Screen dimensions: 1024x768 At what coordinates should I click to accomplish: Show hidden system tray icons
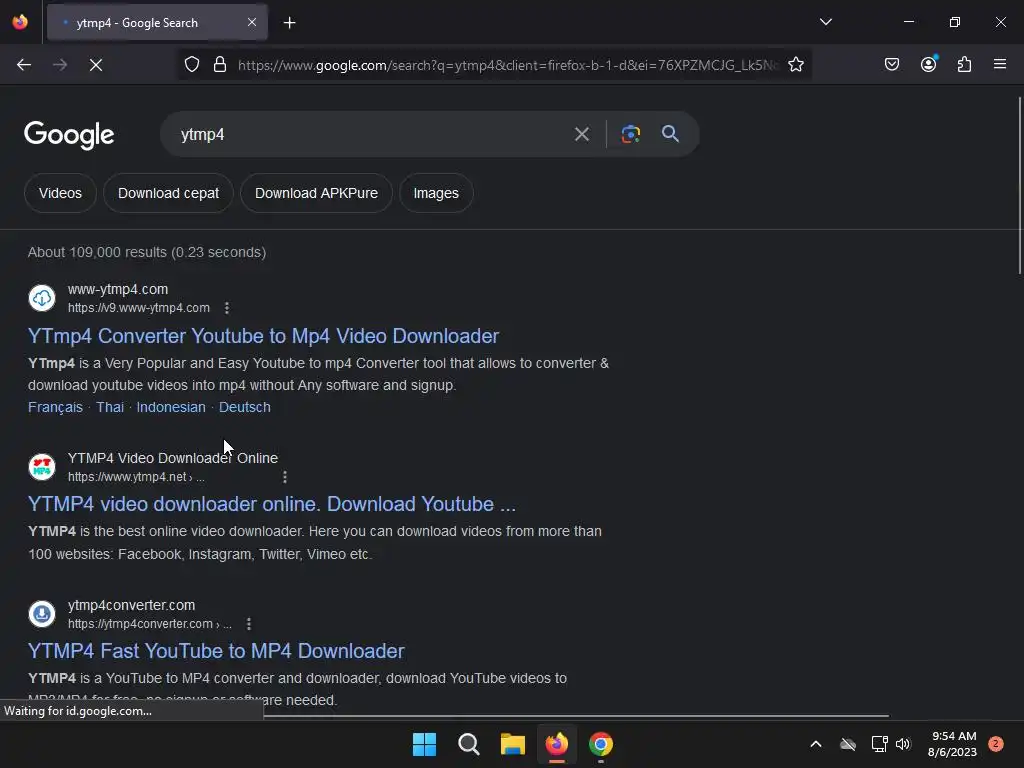click(x=816, y=744)
